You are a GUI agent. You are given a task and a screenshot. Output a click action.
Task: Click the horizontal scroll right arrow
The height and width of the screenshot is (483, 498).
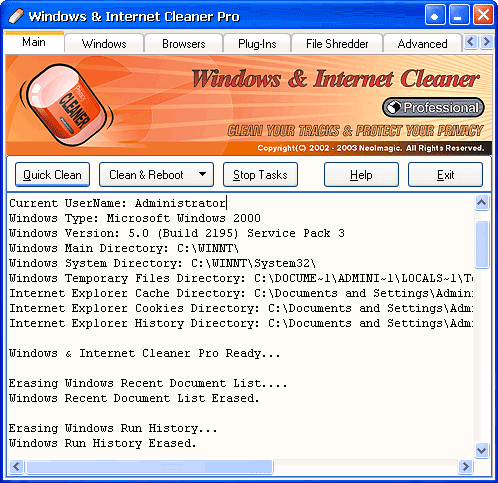coord(466,466)
